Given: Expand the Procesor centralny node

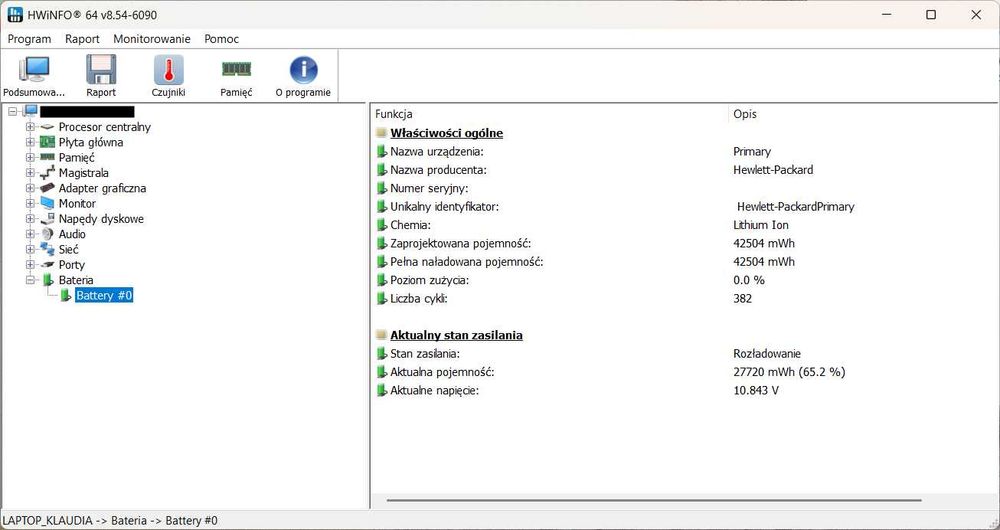Looking at the screenshot, I should tap(30, 127).
